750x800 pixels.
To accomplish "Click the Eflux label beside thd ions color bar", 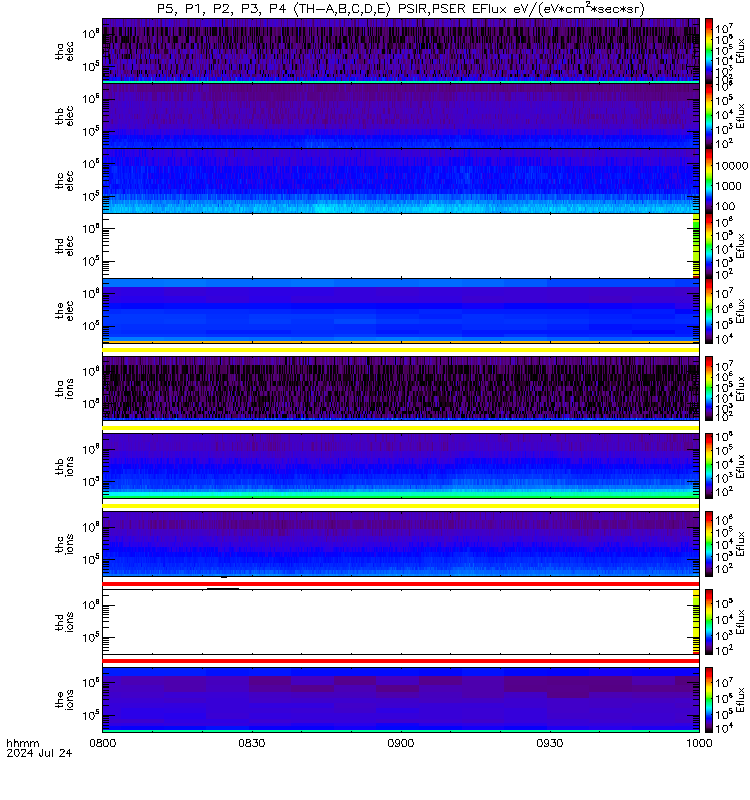I will pyautogui.click(x=741, y=622).
